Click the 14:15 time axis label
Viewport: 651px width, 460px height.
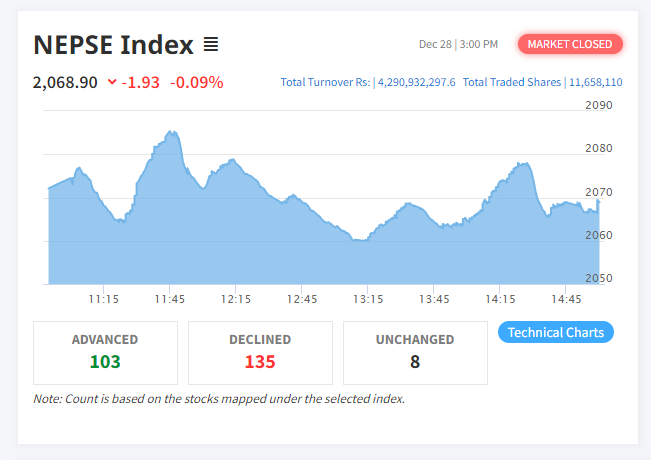[x=500, y=299]
